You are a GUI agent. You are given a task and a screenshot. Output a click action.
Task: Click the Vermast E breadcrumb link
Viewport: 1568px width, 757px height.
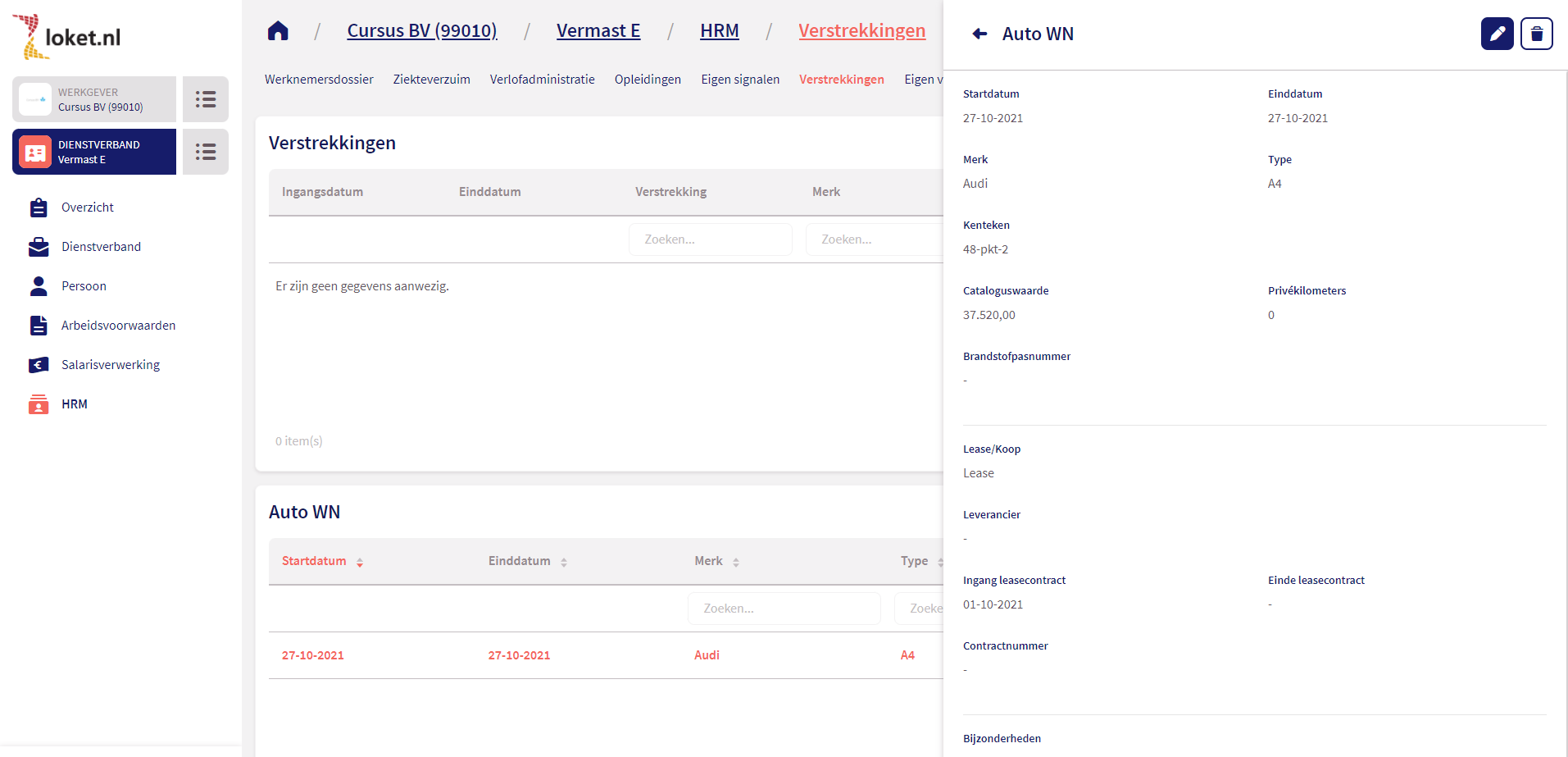598,31
